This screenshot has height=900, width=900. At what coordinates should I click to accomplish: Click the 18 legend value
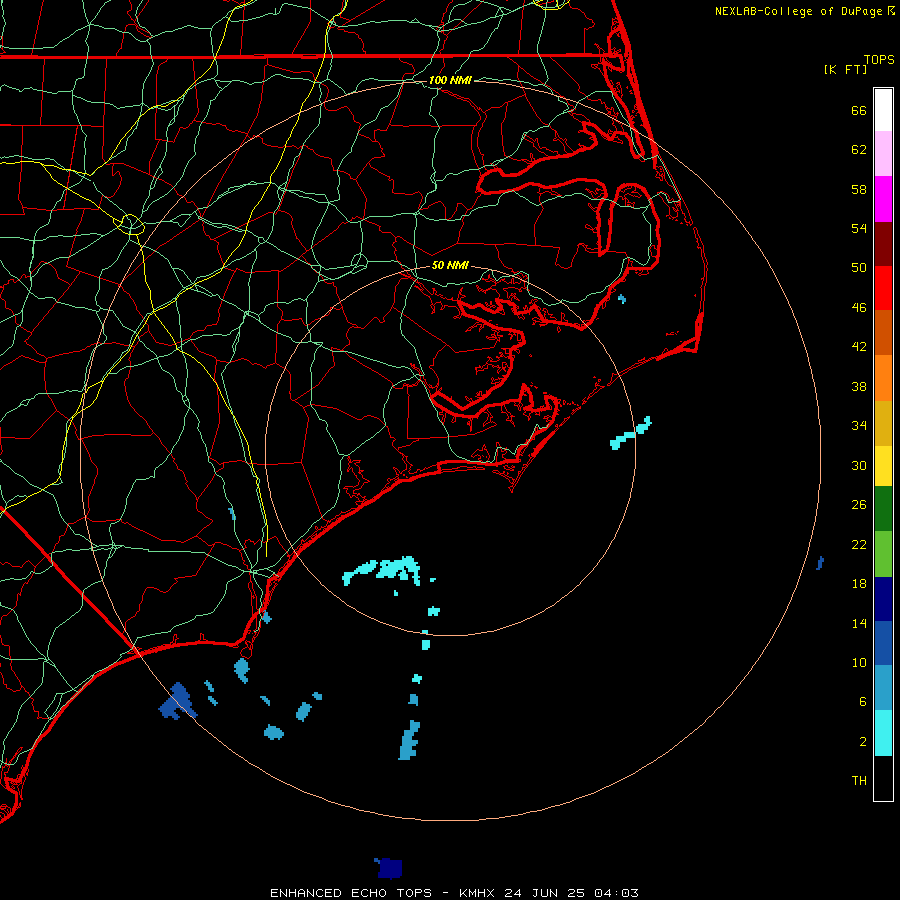(x=859, y=584)
